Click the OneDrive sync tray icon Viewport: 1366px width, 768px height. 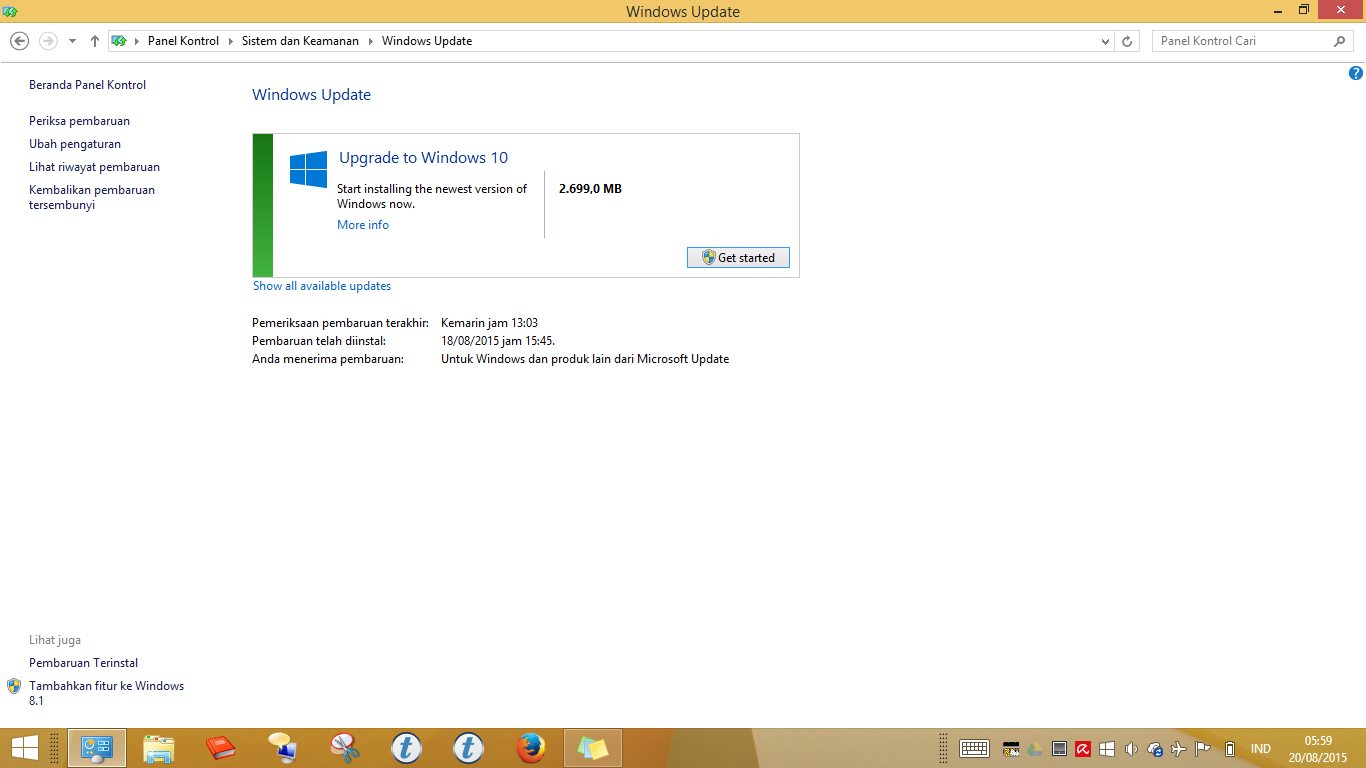tap(1155, 749)
